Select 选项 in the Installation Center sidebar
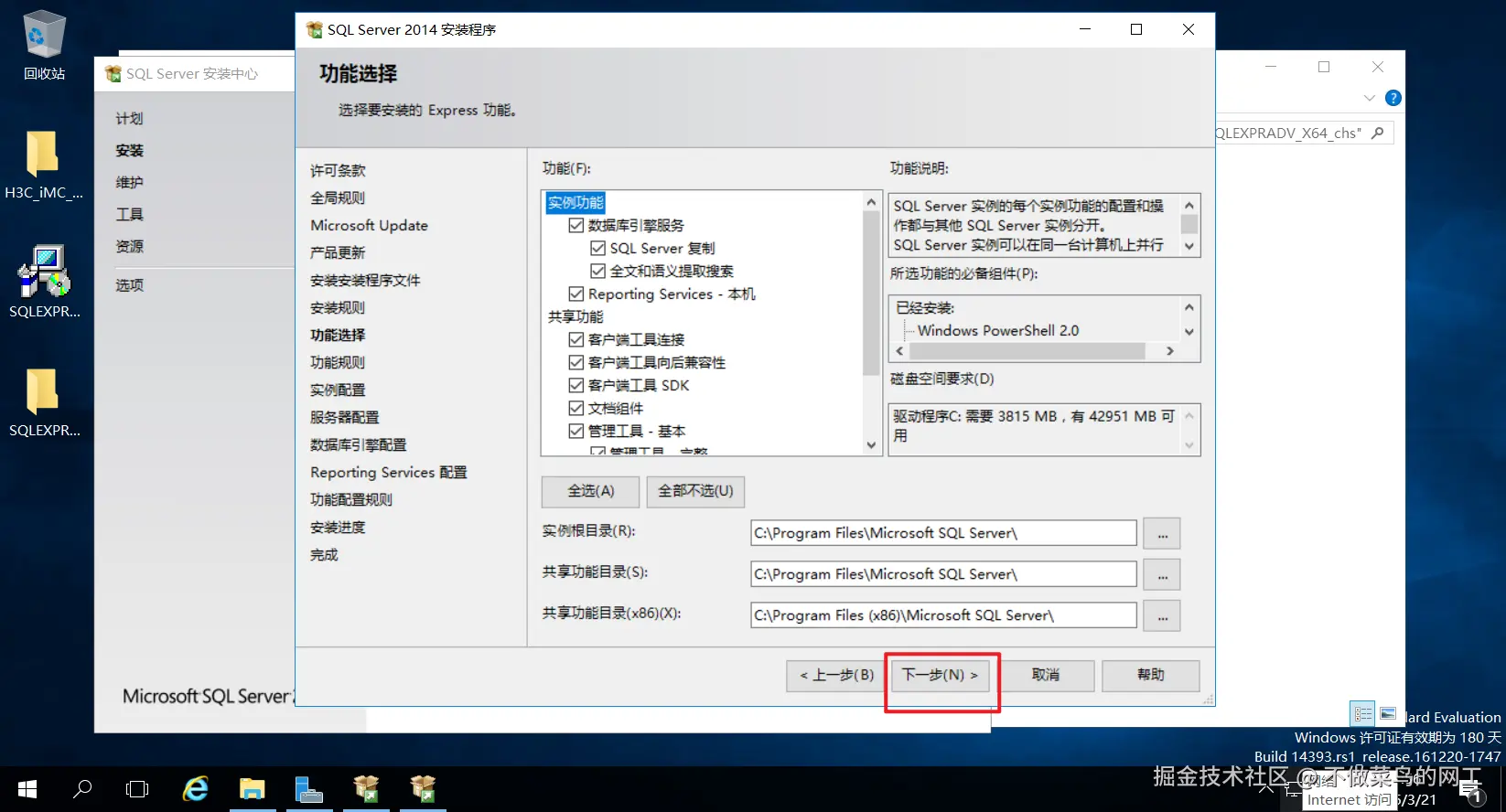1506x812 pixels. click(x=129, y=284)
